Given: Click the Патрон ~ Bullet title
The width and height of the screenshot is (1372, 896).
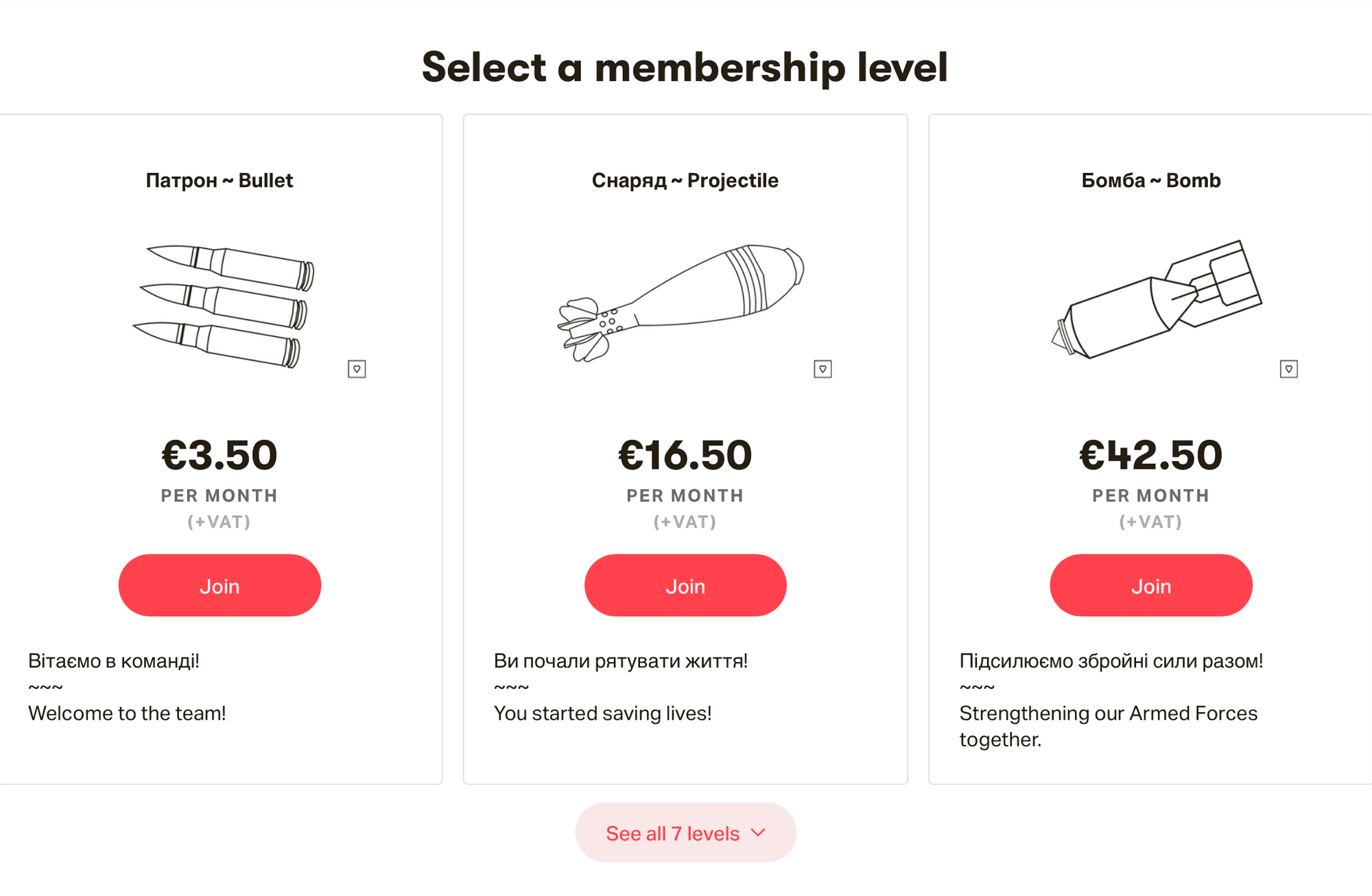Looking at the screenshot, I should [220, 180].
